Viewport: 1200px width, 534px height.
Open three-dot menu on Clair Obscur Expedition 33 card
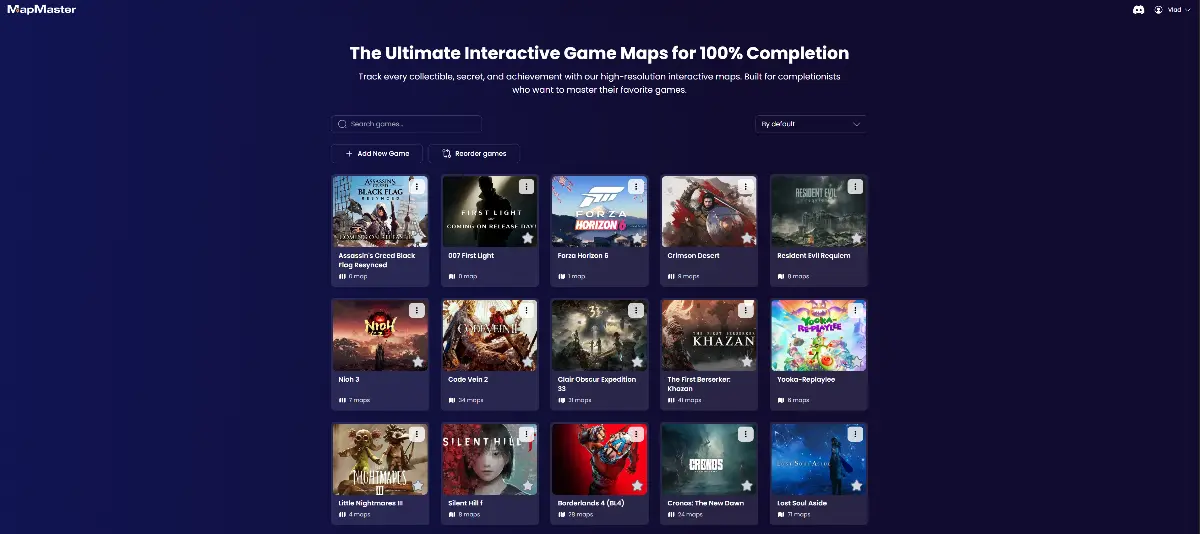[636, 311]
